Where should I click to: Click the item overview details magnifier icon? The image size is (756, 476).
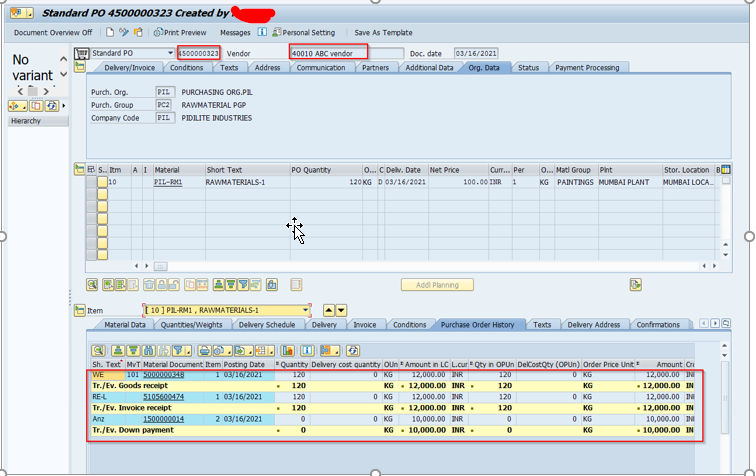point(92,285)
